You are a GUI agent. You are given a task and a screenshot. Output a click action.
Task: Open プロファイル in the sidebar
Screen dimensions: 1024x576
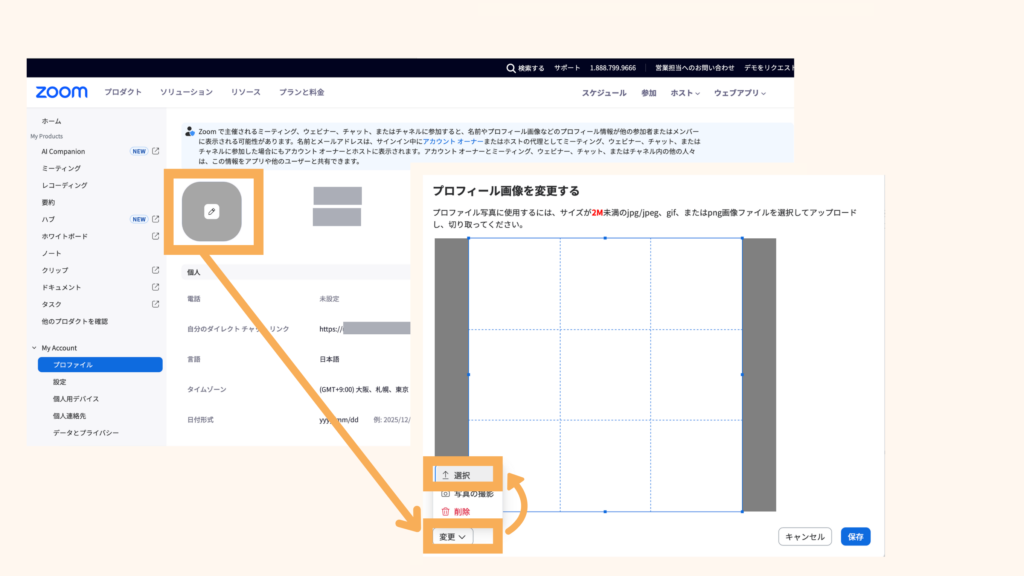coord(73,365)
